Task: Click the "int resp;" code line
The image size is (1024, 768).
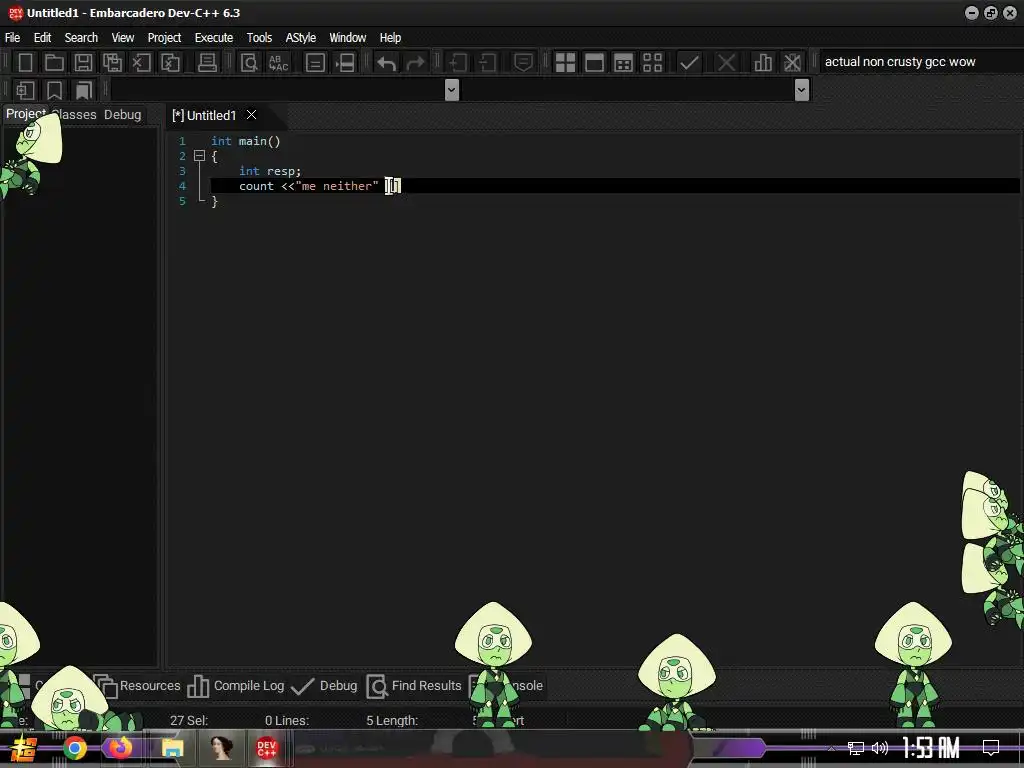Action: click(x=270, y=171)
